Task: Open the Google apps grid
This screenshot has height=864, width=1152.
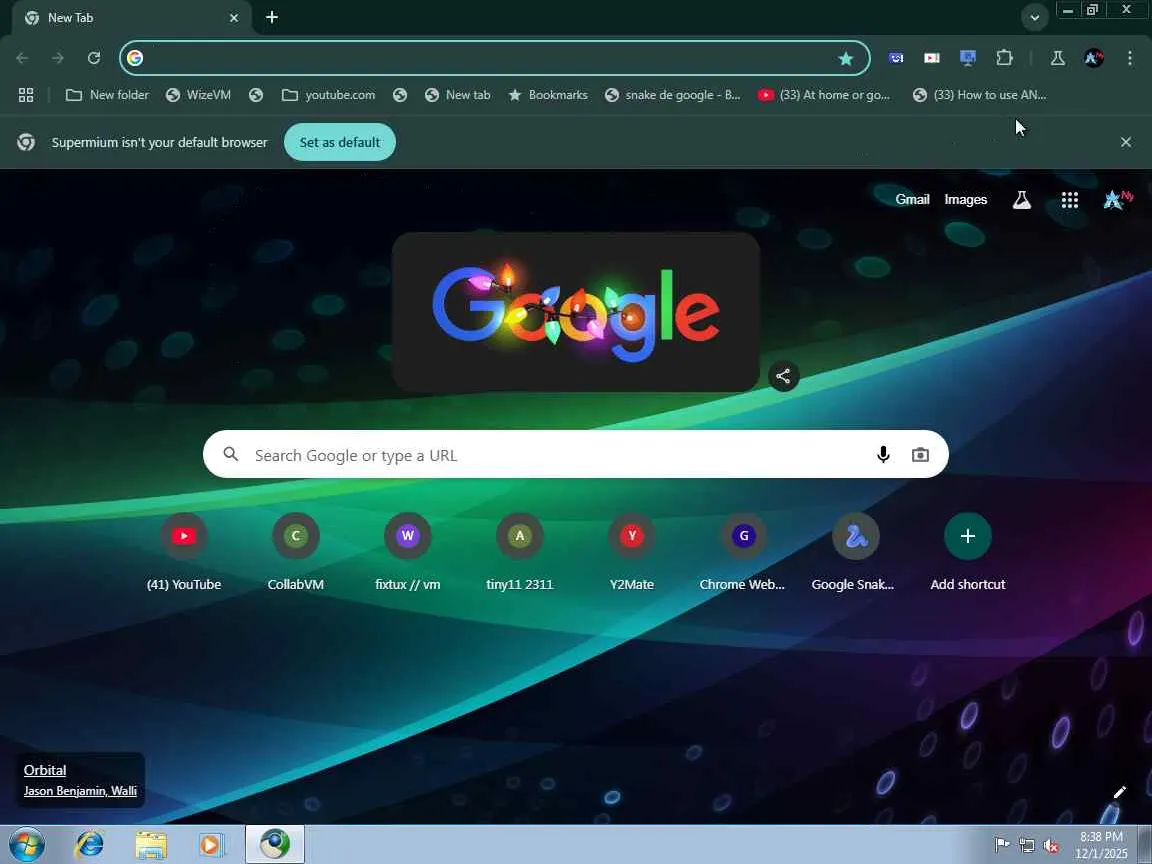Action: point(1070,200)
